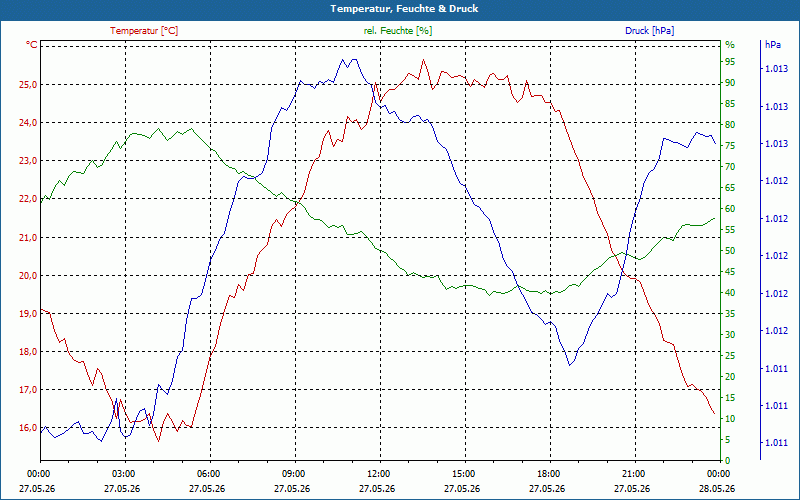Screen dimensions: 800x500
Task: Click the "95" humidity axis value
Action: coord(730,62)
